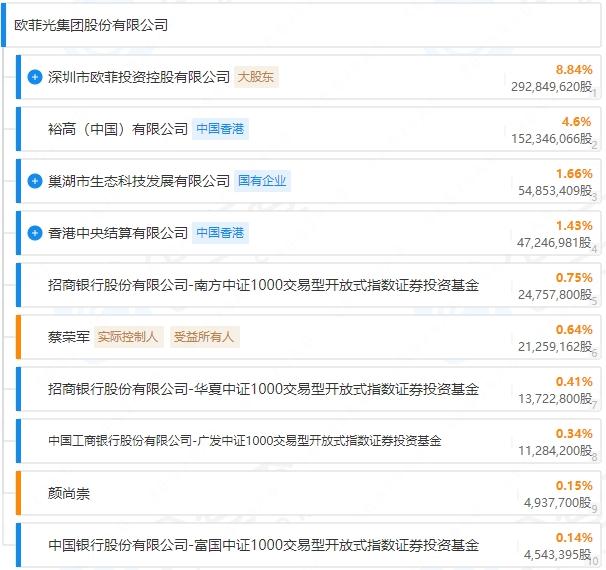Click the 24,757,800股 share count
The height and width of the screenshot is (570, 606).
click(x=555, y=294)
